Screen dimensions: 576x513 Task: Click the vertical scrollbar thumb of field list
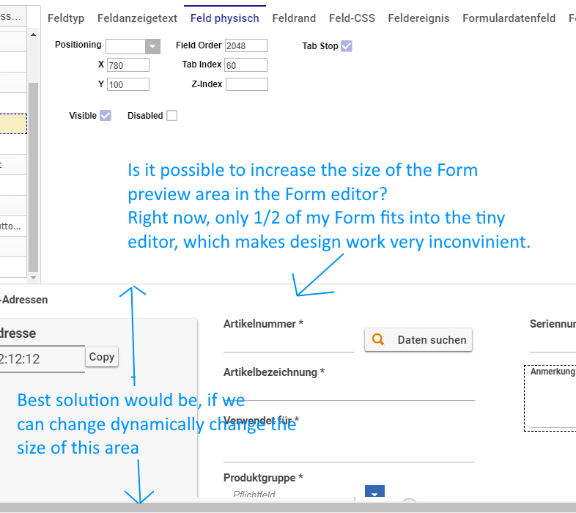point(33,177)
